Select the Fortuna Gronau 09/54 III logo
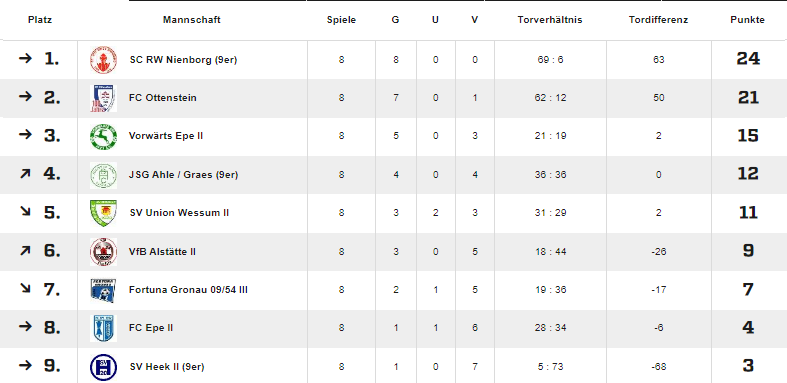The width and height of the screenshot is (787, 383). click(x=103, y=290)
